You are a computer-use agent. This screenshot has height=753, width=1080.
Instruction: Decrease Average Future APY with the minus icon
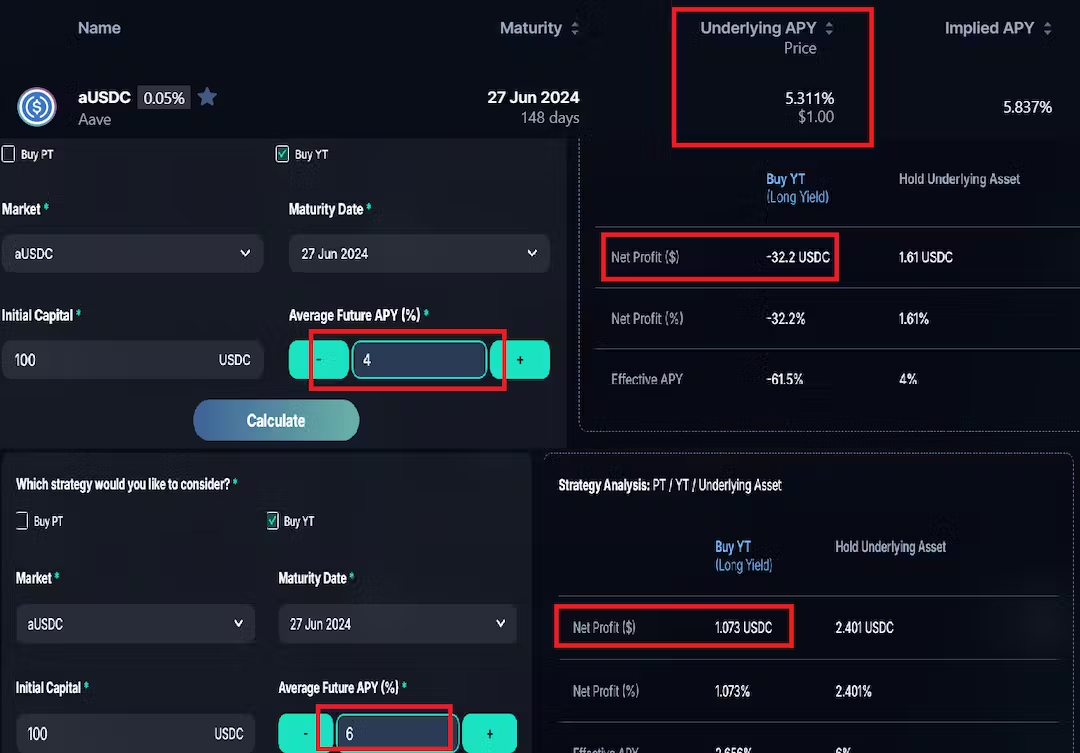[x=318, y=359]
